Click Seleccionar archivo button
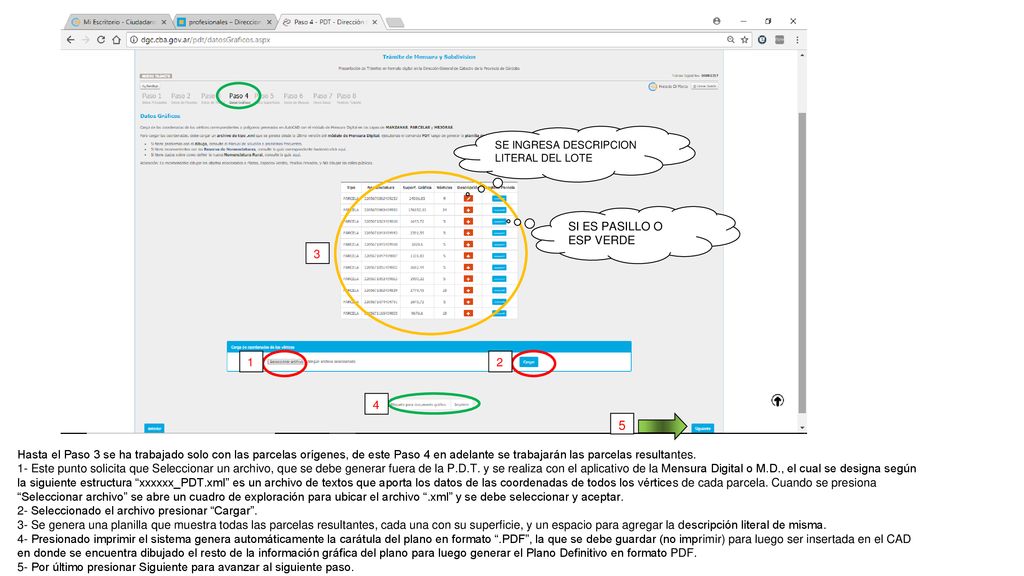 point(285,362)
